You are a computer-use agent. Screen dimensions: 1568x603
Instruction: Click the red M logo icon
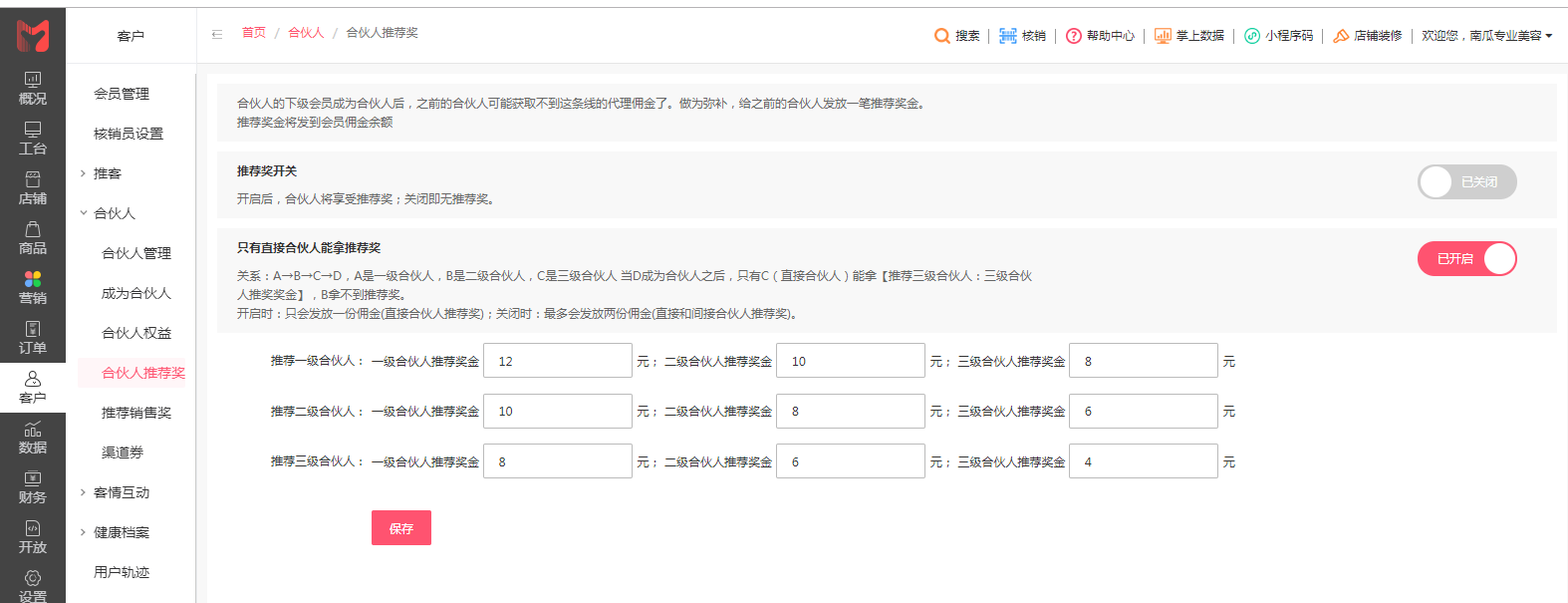[33, 36]
